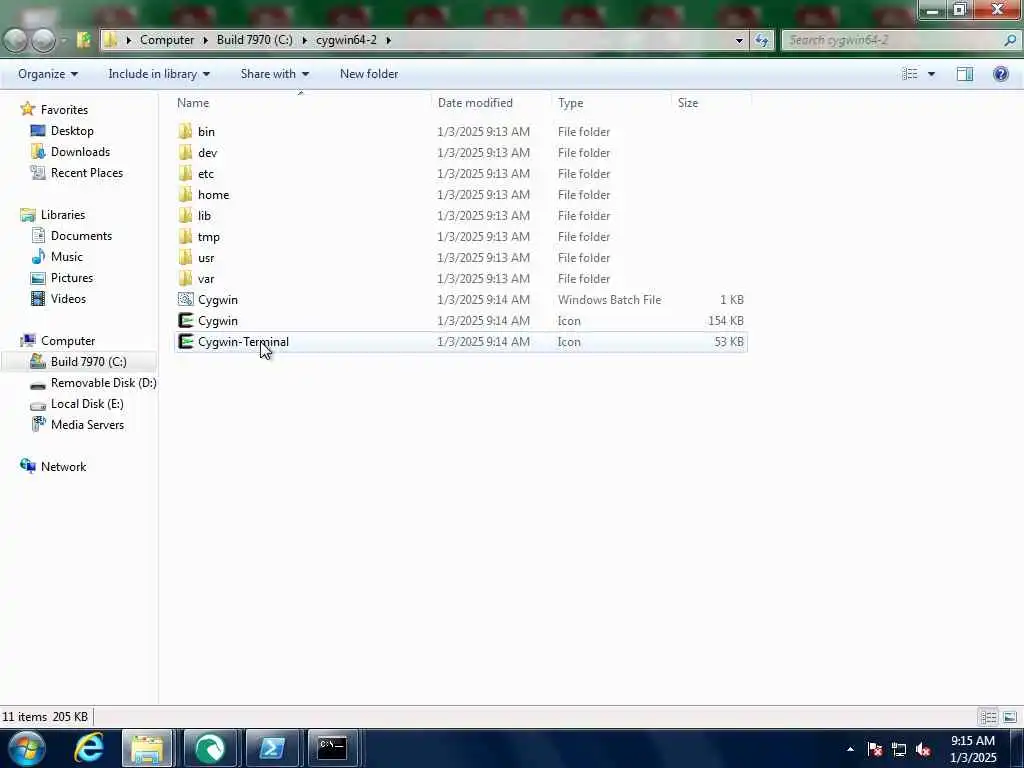Viewport: 1024px width, 768px height.
Task: Sort by the Type column header
Action: coord(611,103)
